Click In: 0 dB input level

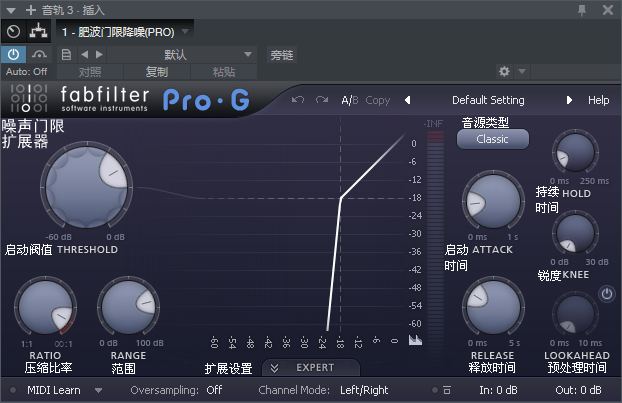498,390
